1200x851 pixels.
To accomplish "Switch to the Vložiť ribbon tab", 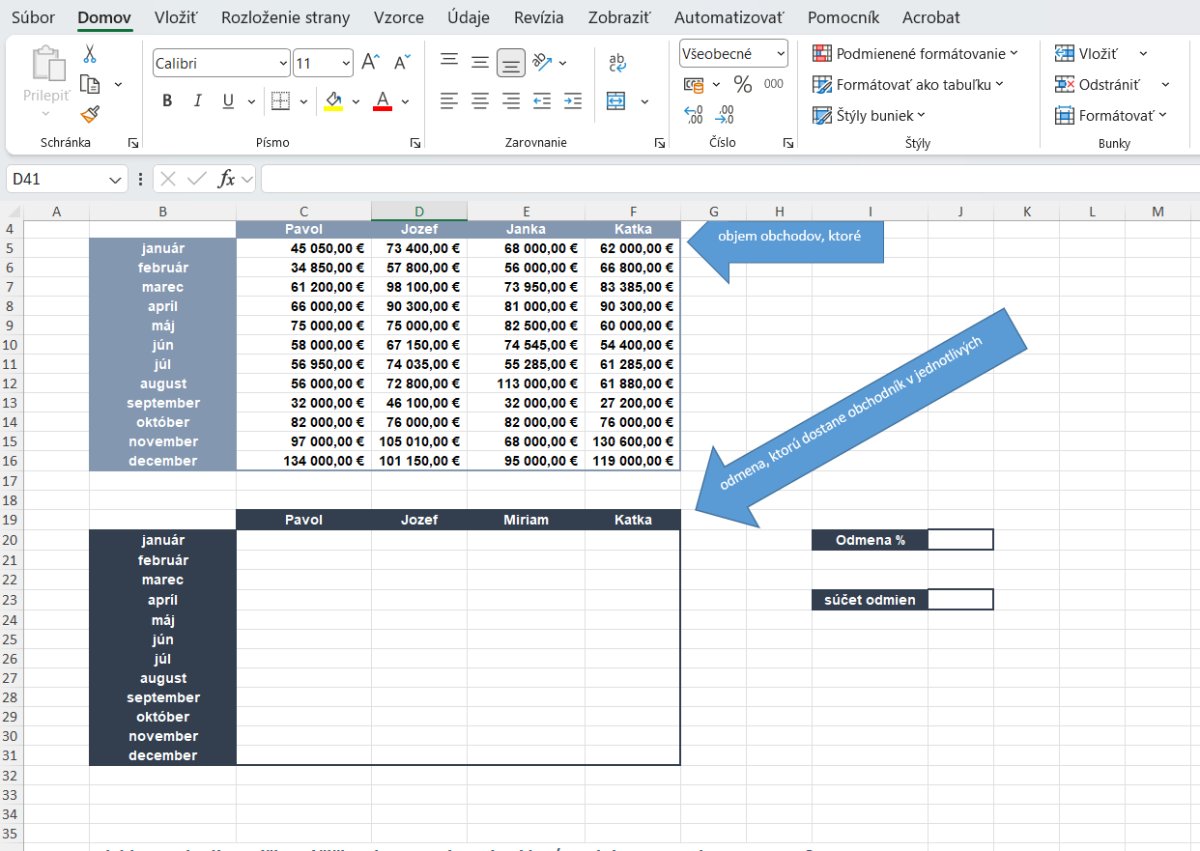I will tap(176, 17).
